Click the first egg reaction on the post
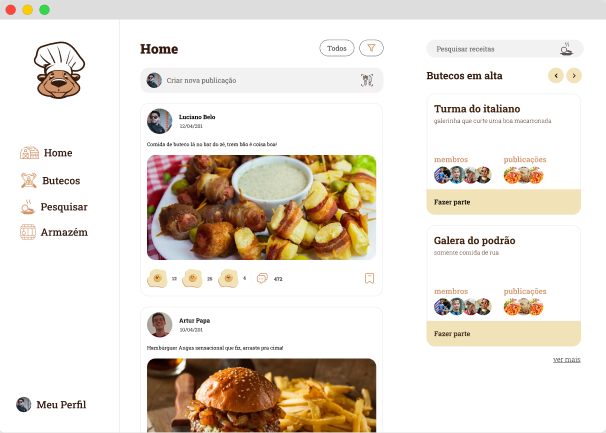Image resolution: width=606 pixels, height=433 pixels. click(x=157, y=278)
